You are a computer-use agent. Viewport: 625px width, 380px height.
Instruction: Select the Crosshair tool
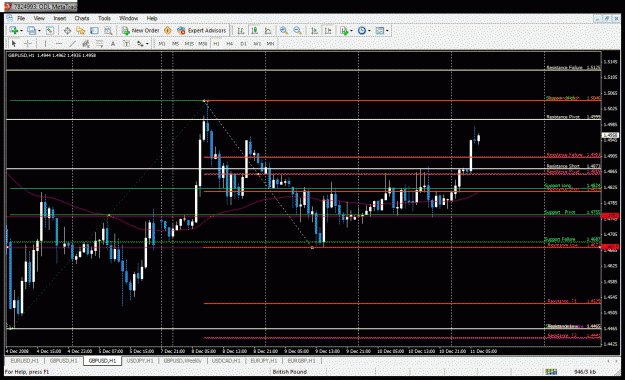(28, 43)
